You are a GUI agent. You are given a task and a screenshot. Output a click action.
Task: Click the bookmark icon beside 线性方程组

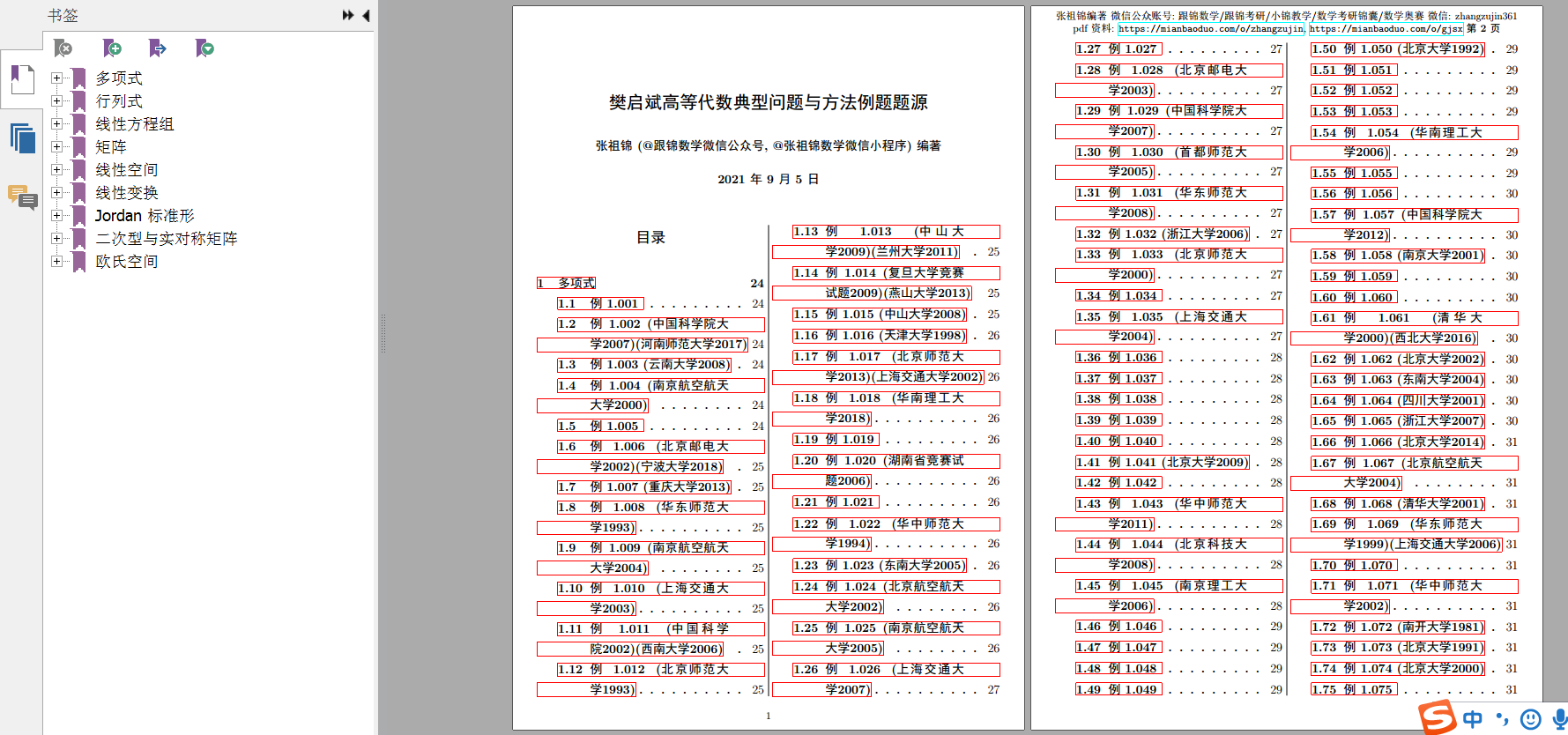(x=79, y=124)
